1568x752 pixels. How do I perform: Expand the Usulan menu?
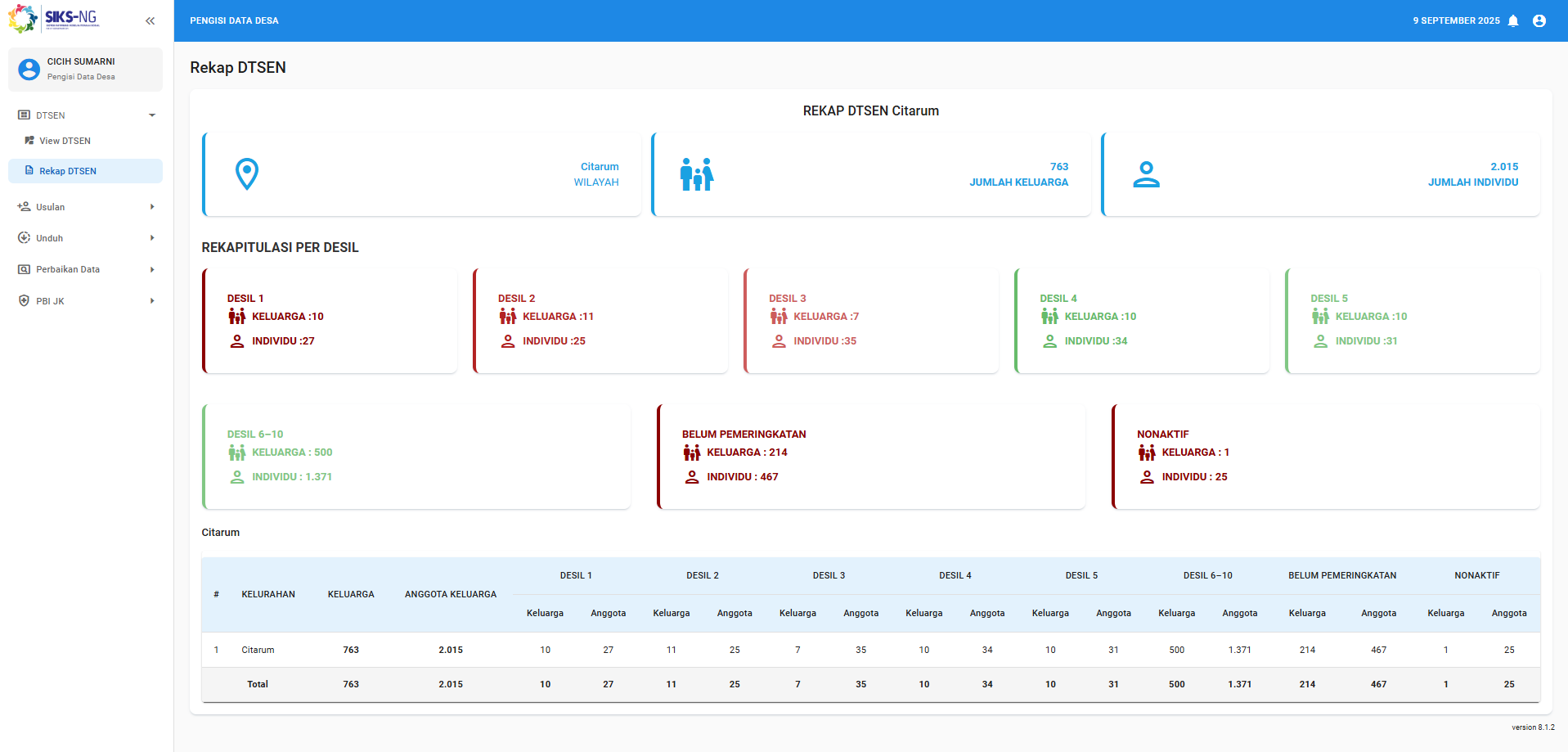pyautogui.click(x=86, y=207)
